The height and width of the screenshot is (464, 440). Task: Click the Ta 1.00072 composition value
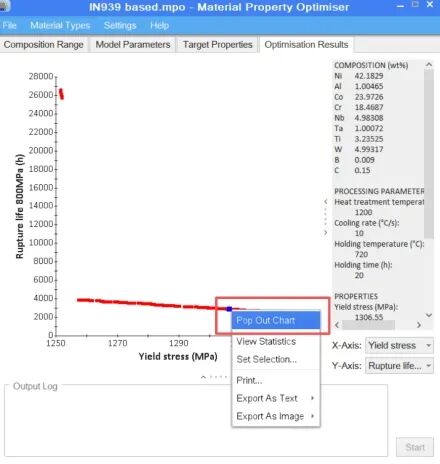coord(369,128)
